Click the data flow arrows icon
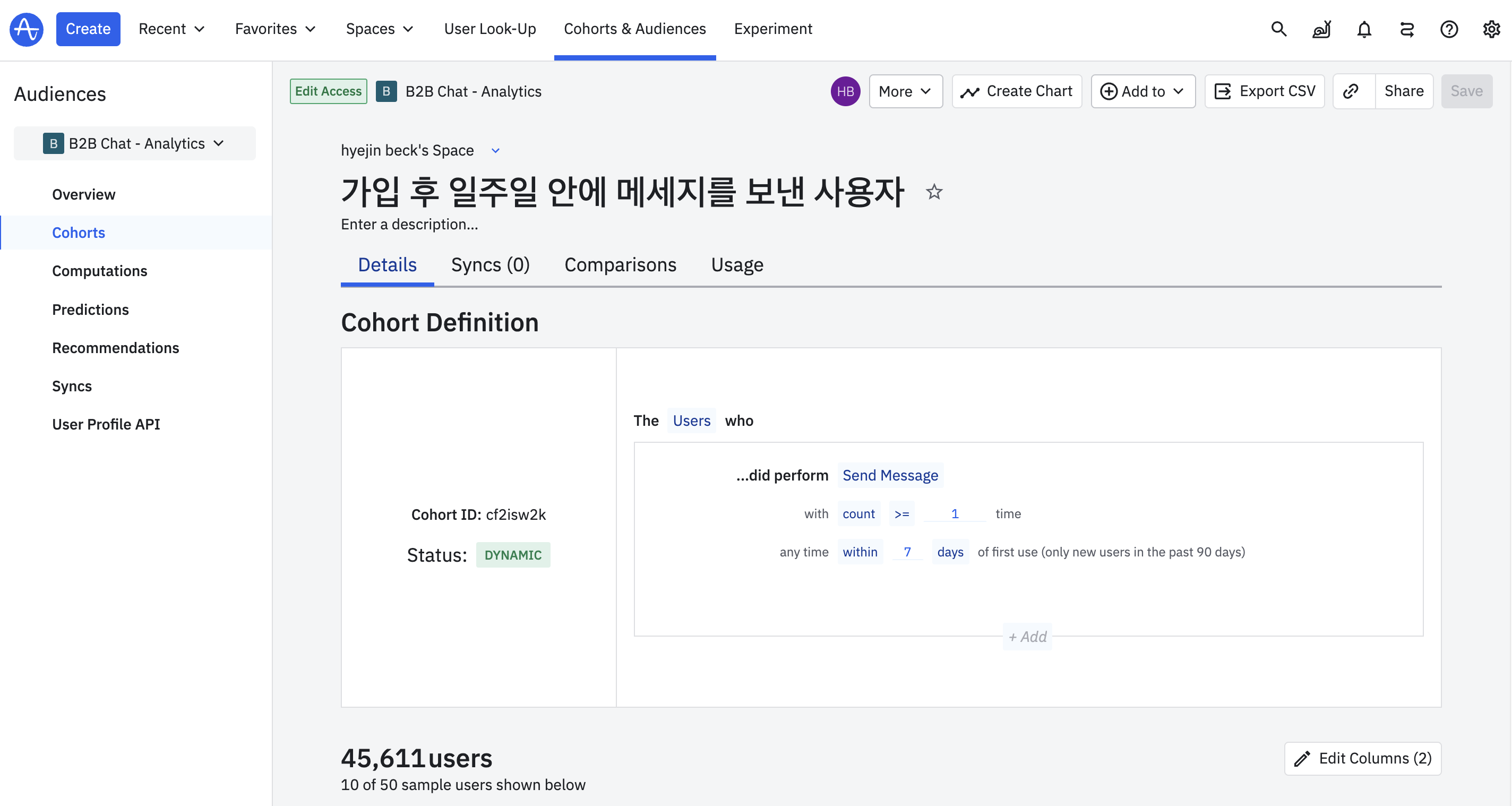This screenshot has width=1512, height=806. point(1406,29)
